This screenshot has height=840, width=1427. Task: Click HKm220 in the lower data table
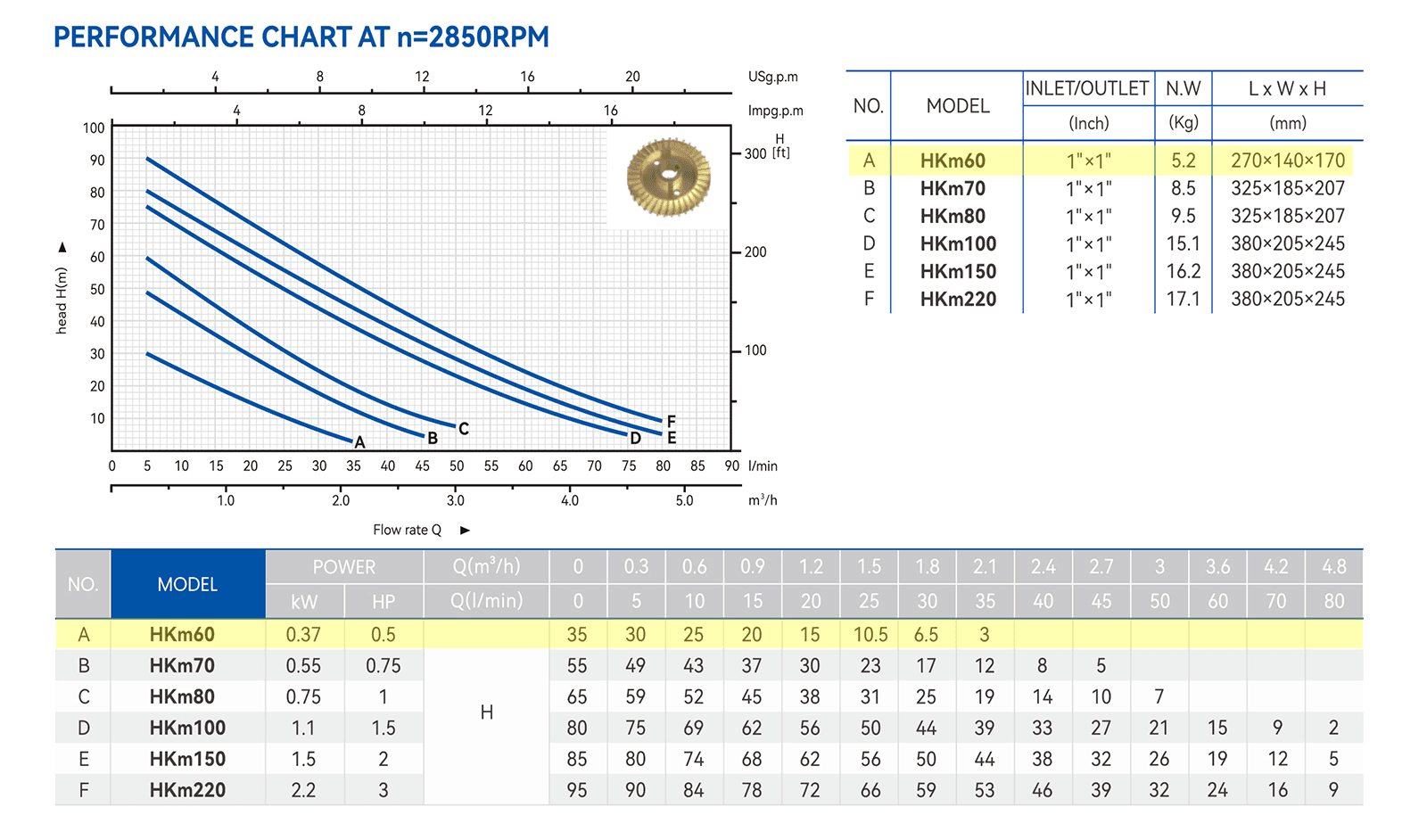pyautogui.click(x=187, y=790)
